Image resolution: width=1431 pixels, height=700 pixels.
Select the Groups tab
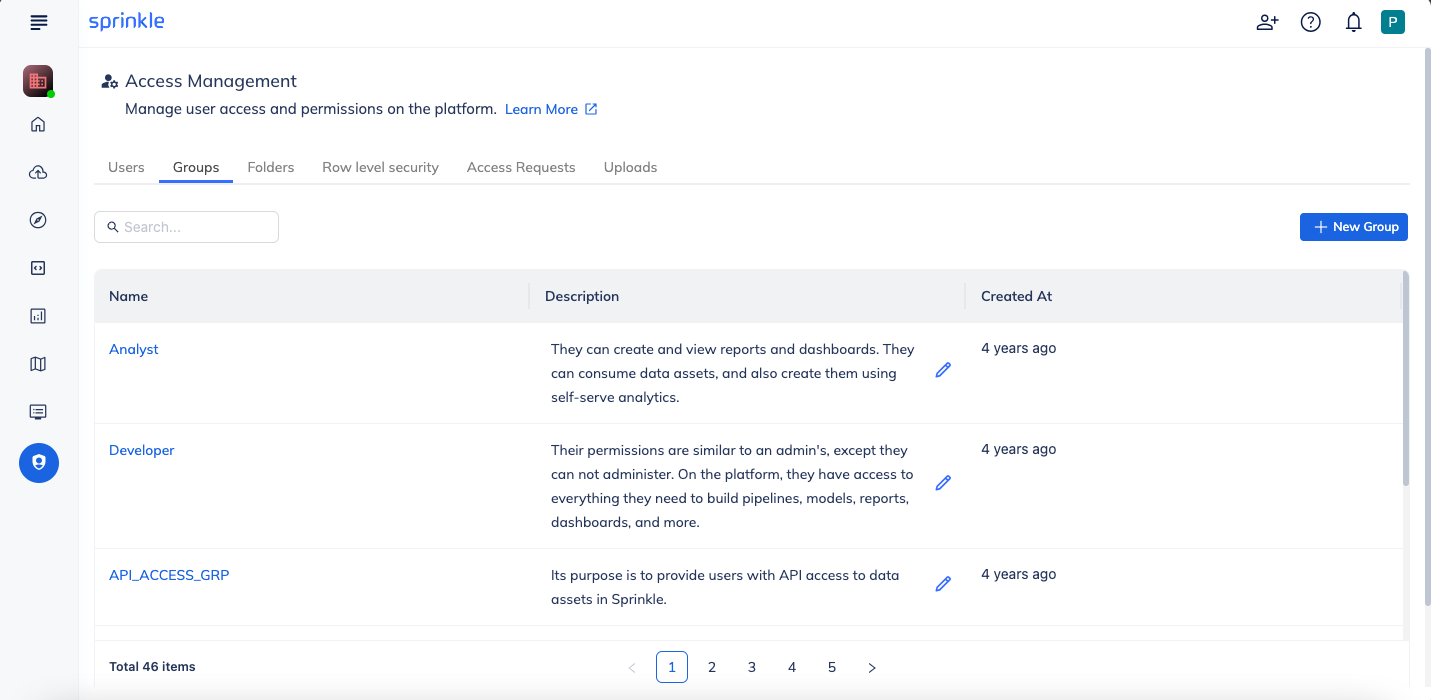pos(196,167)
